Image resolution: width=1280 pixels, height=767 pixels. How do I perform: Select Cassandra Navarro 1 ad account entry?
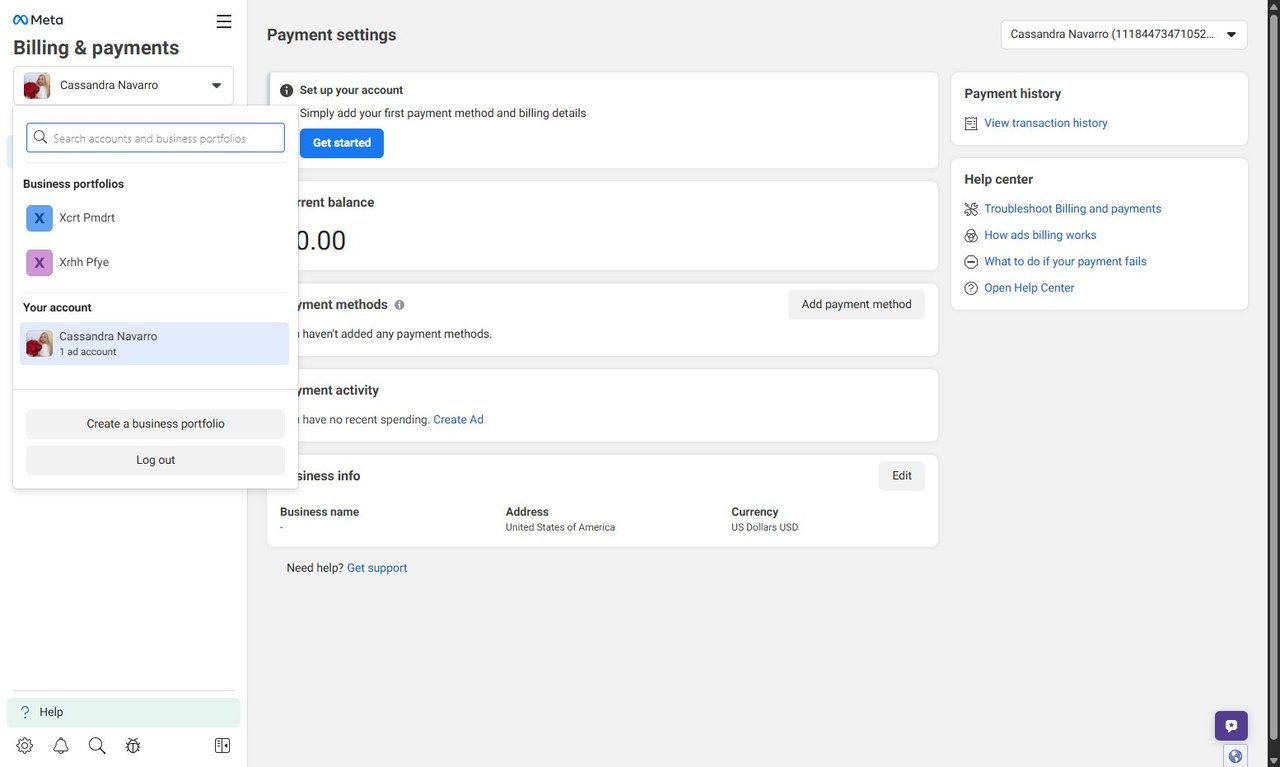pyautogui.click(x=154, y=344)
